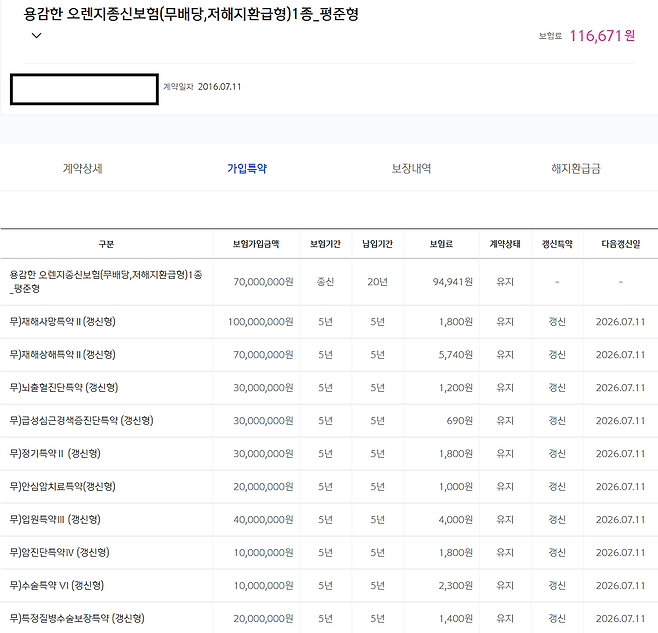Click the 116,671원 premium amount

point(602,36)
